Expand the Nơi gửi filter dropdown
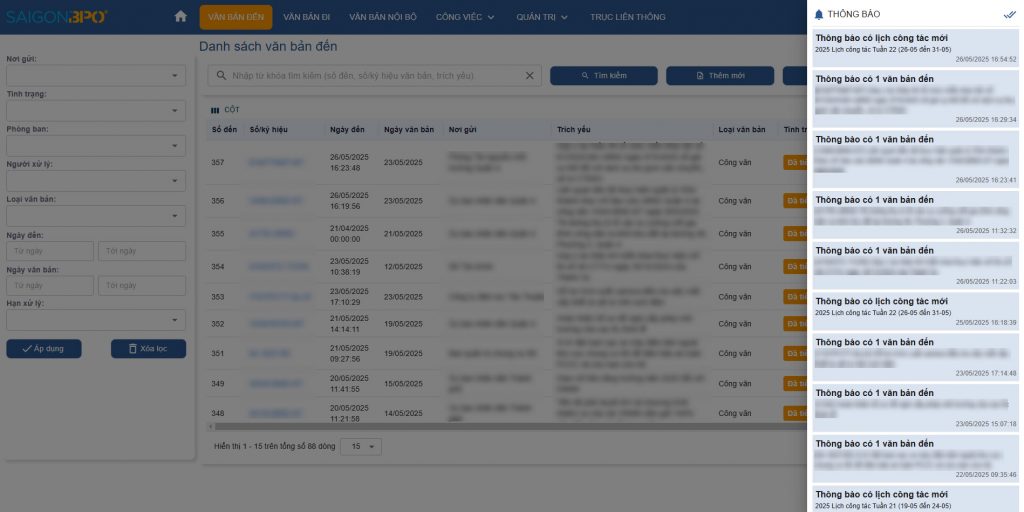 tap(96, 76)
